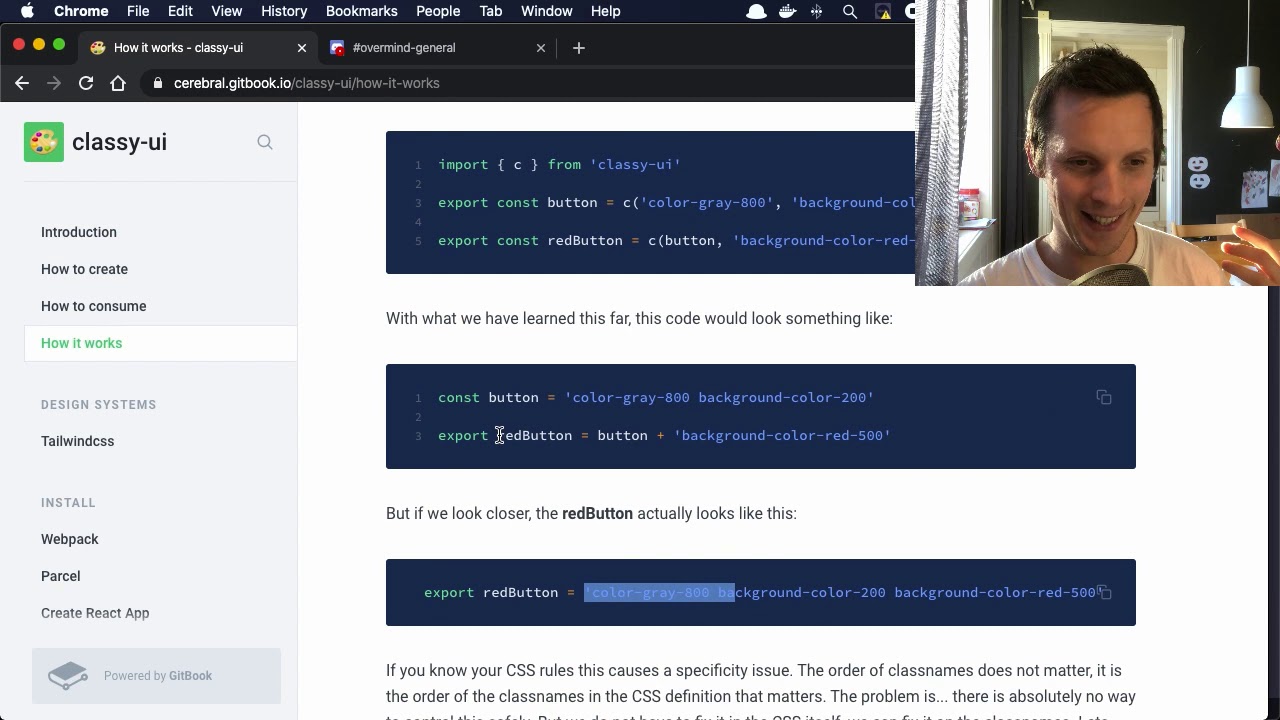The width and height of the screenshot is (1280, 720).
Task: Copy the const button code block
Action: [1104, 398]
